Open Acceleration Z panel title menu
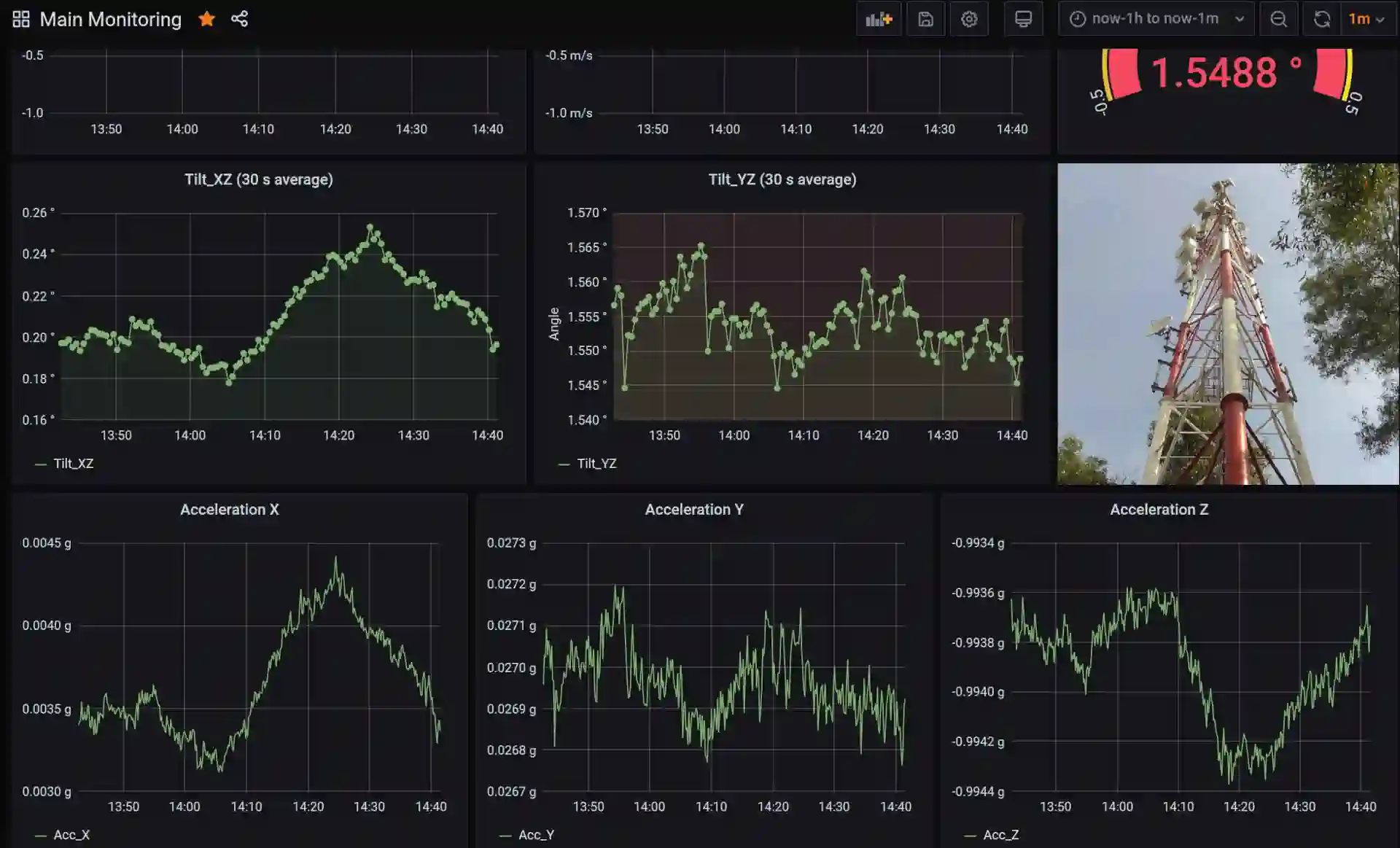 click(1159, 510)
